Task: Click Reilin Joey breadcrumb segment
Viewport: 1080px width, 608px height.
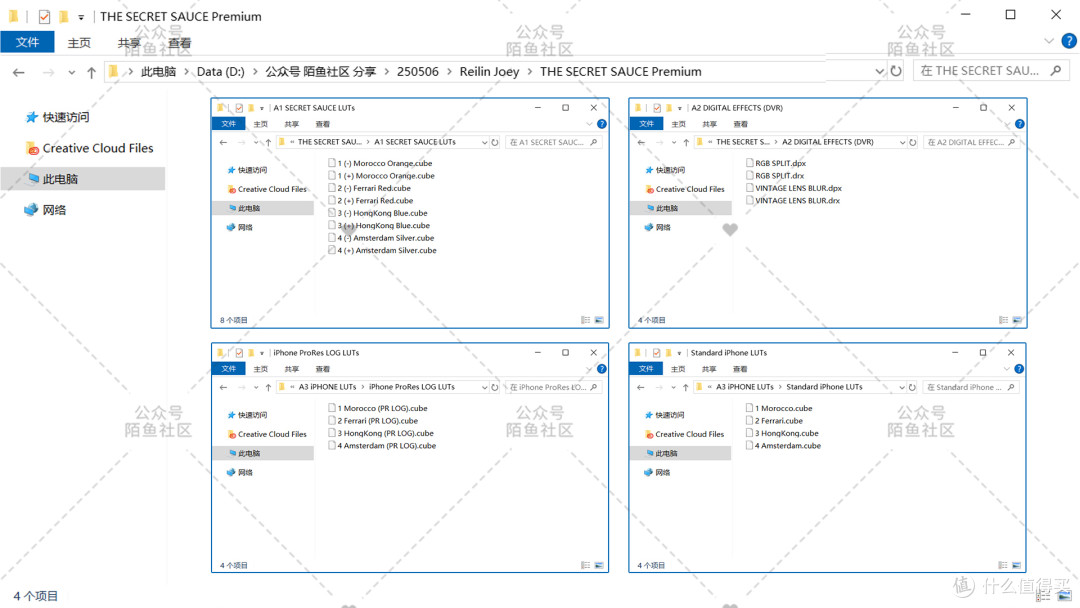Action: point(489,72)
